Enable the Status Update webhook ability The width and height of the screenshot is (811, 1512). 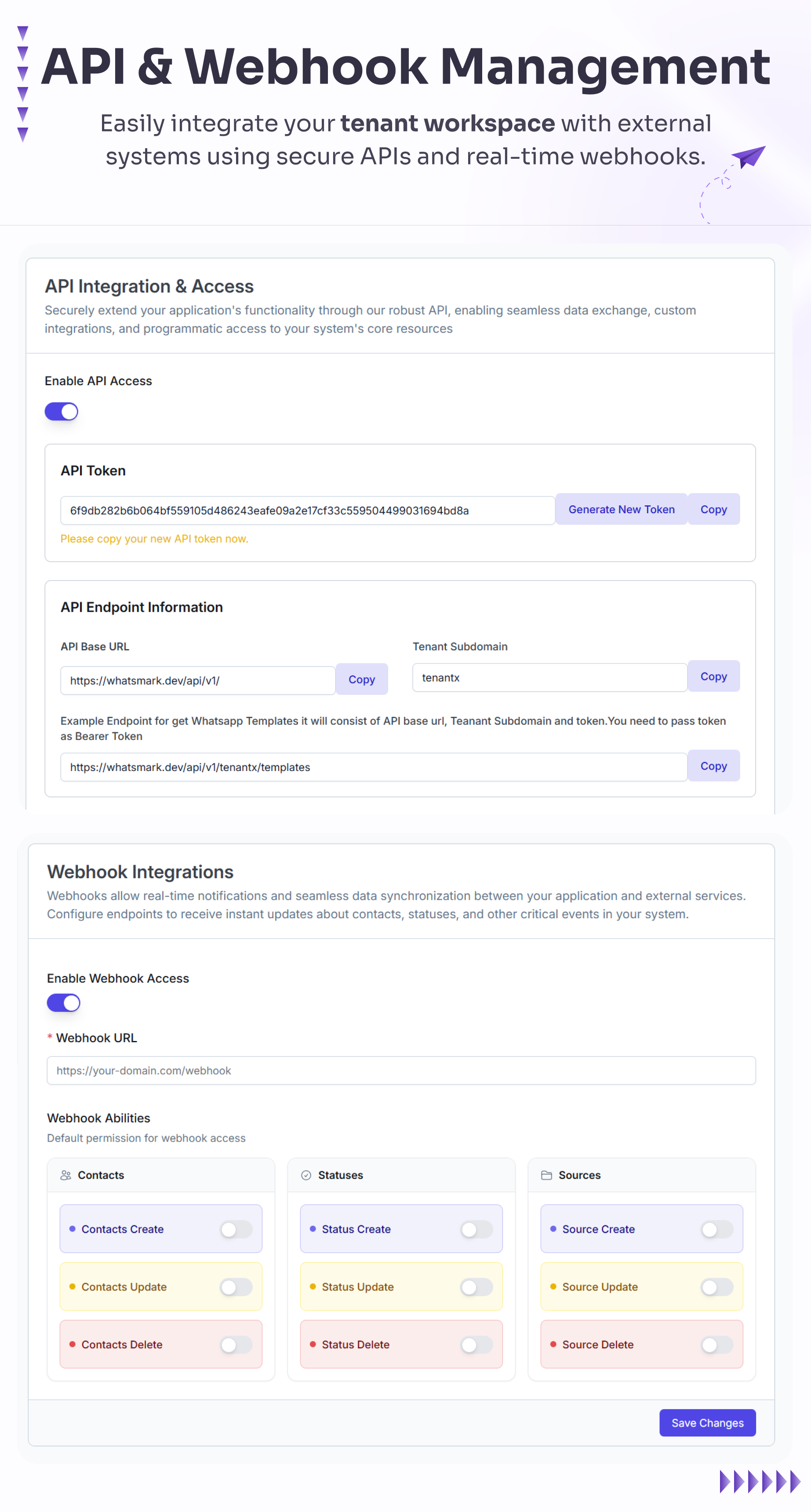click(x=476, y=1287)
